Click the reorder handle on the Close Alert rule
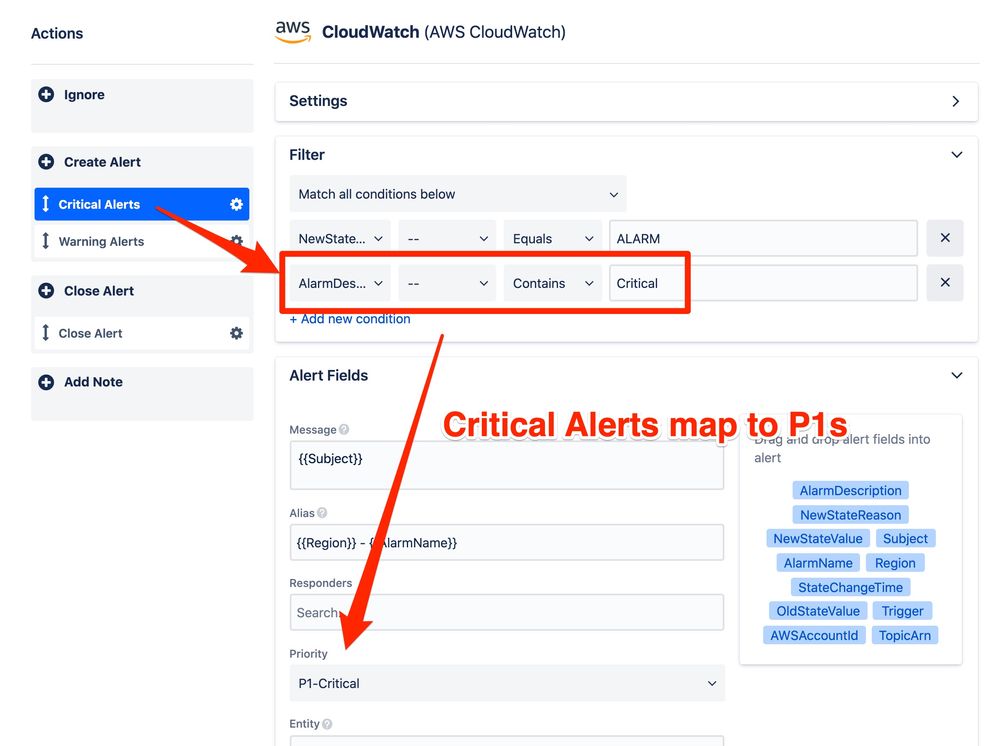The image size is (999, 746). click(45, 333)
